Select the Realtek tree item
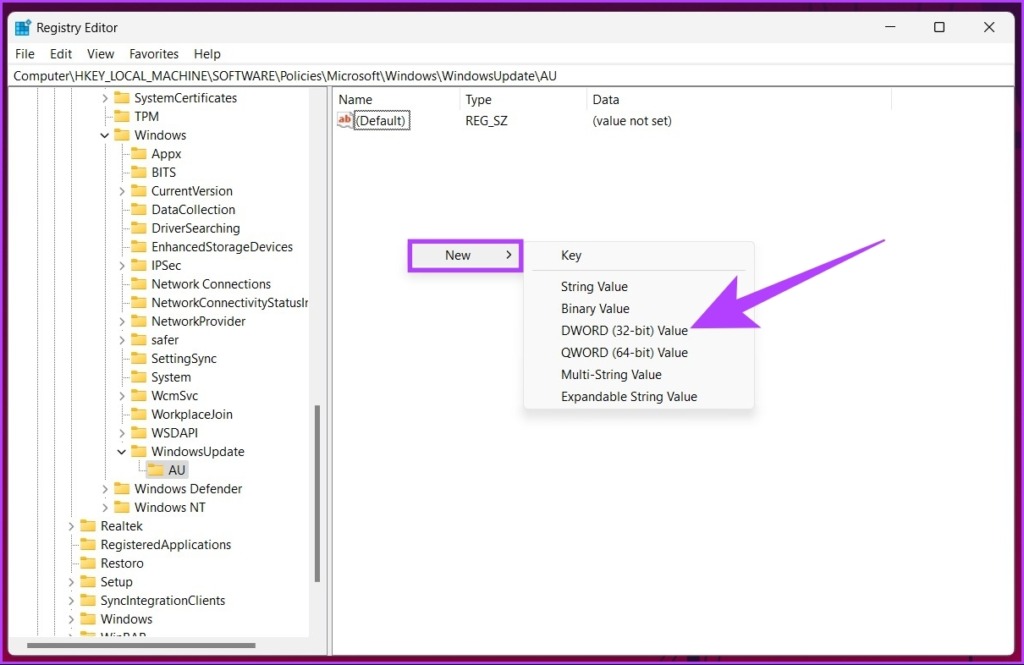 coord(121,526)
